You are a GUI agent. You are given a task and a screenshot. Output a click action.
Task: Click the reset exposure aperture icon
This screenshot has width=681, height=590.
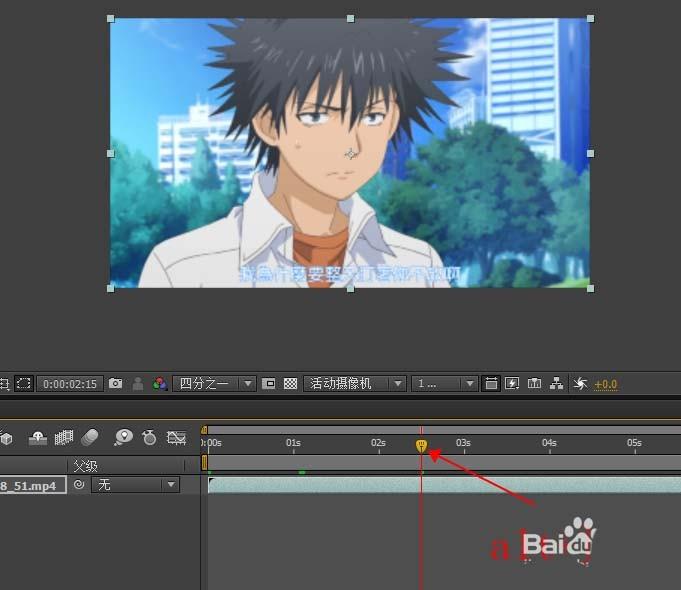[x=580, y=383]
